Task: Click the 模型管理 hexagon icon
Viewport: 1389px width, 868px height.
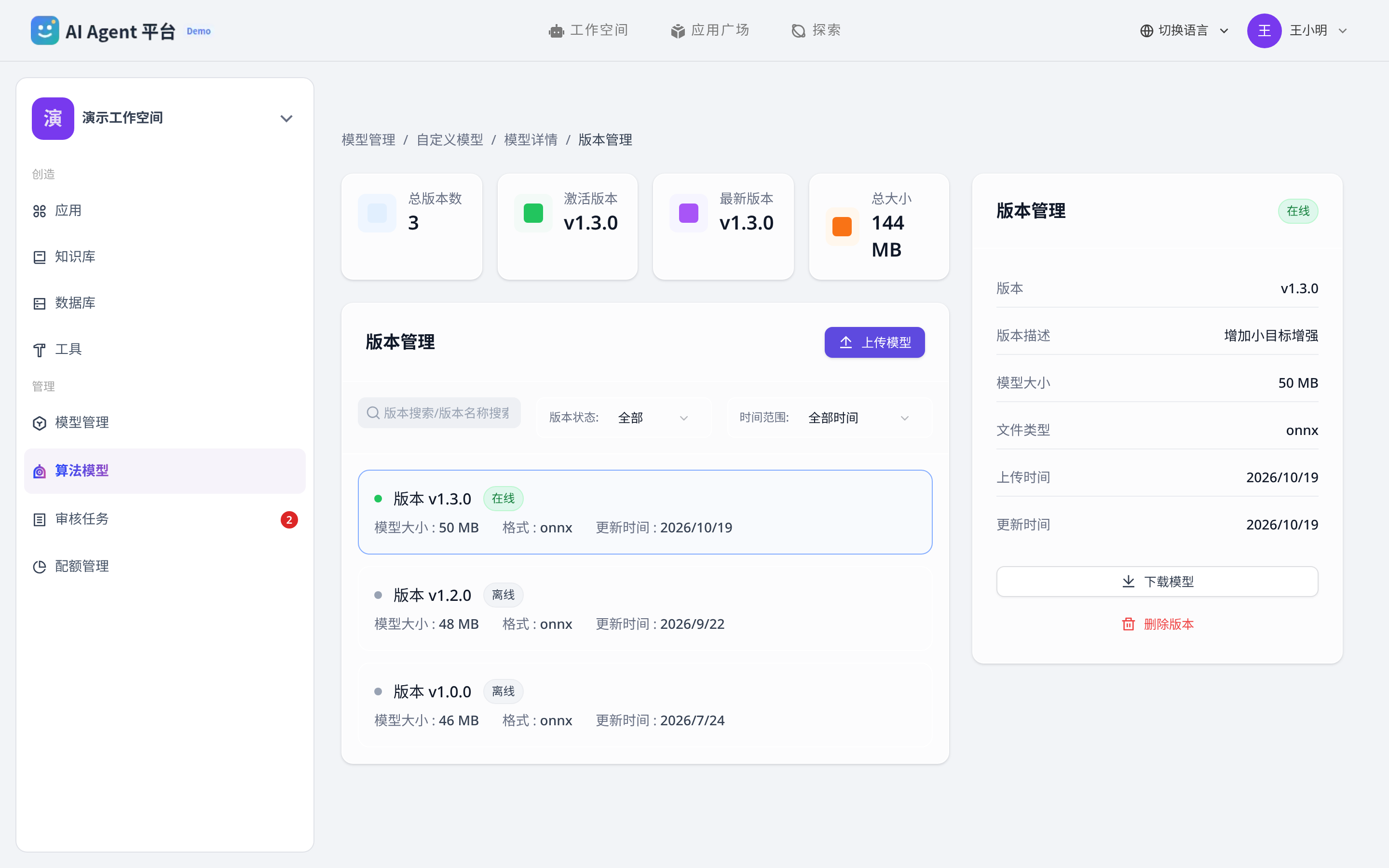Action: [x=40, y=423]
